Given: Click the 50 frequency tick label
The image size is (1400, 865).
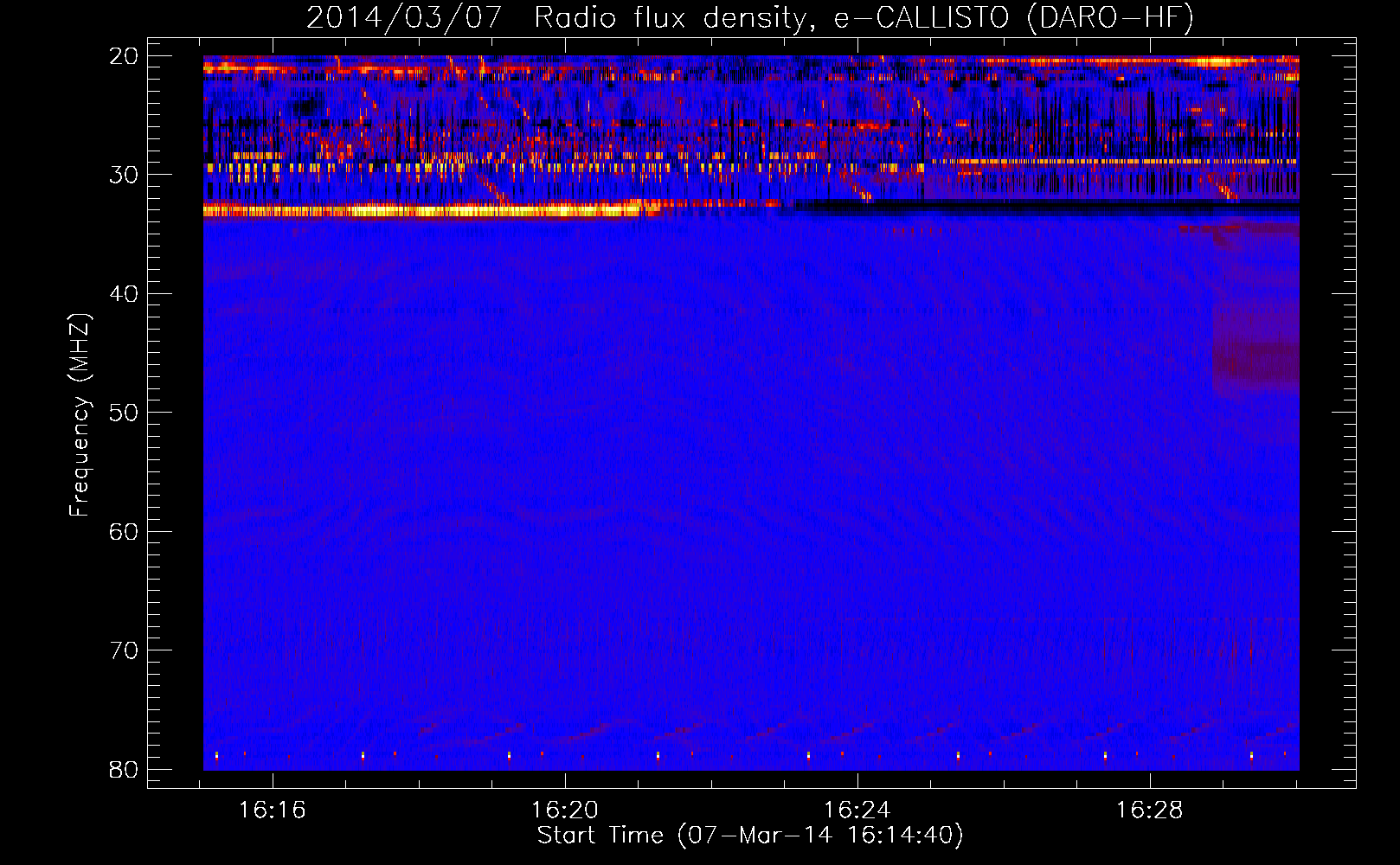Looking at the screenshot, I should click(125, 413).
